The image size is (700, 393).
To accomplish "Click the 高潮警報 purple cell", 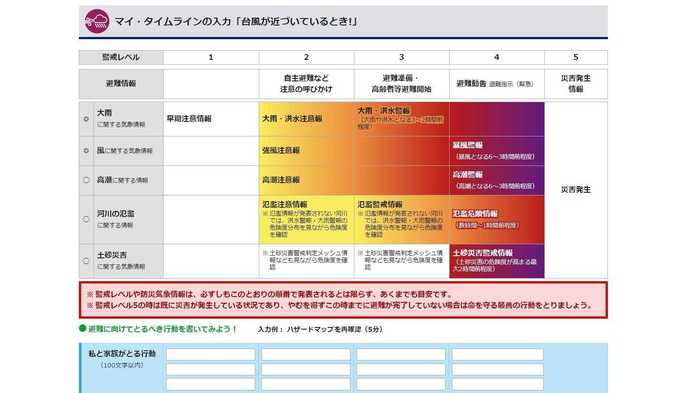I will 497,180.
